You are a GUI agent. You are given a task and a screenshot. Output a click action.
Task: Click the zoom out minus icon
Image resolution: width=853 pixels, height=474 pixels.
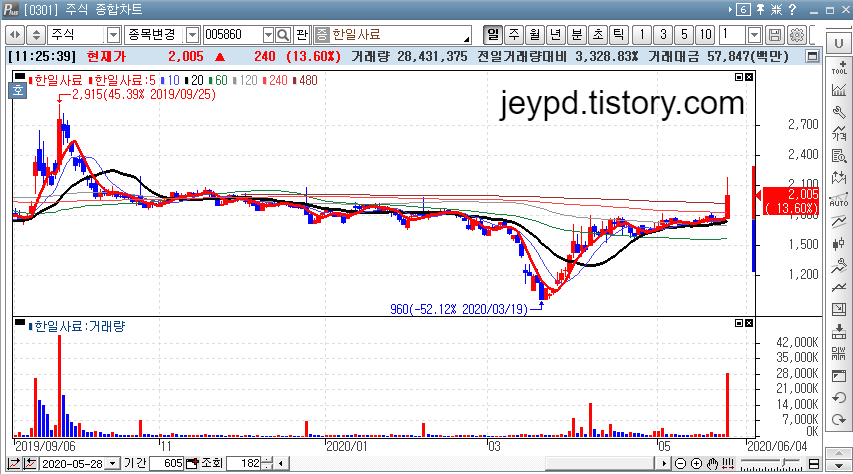[x=680, y=464]
